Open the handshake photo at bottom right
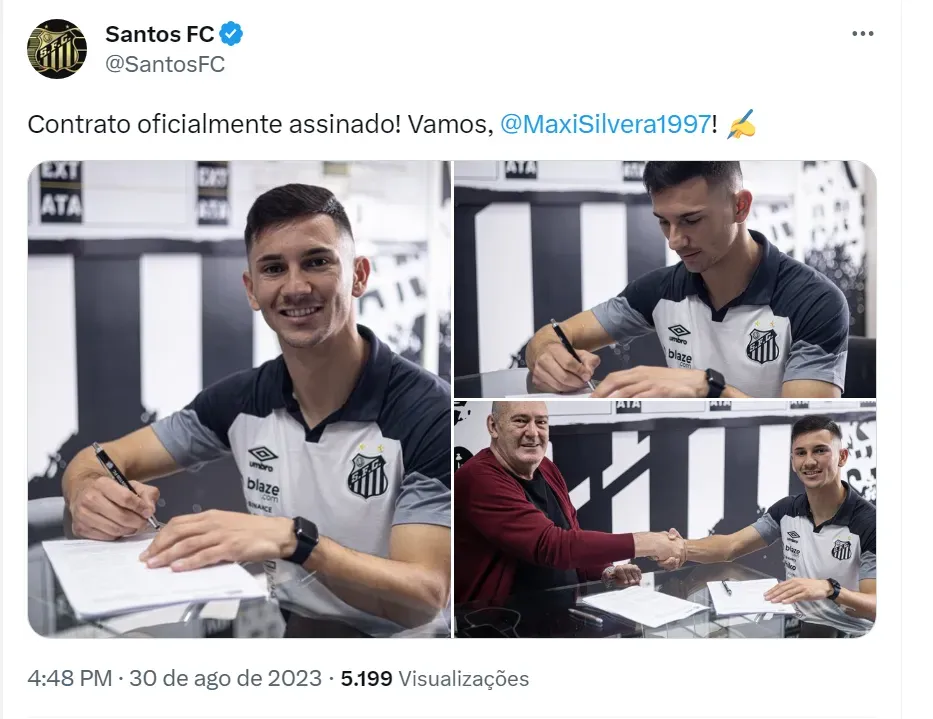The width and height of the screenshot is (933, 719). coord(665,519)
